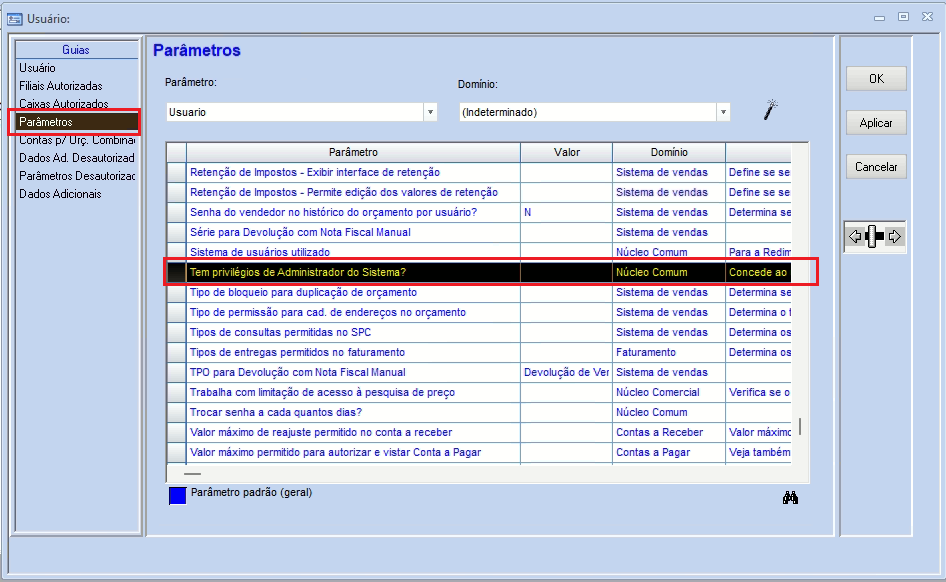Go to the Caixas Autorizados guide
Screen dimensions: 946x582
point(63,104)
